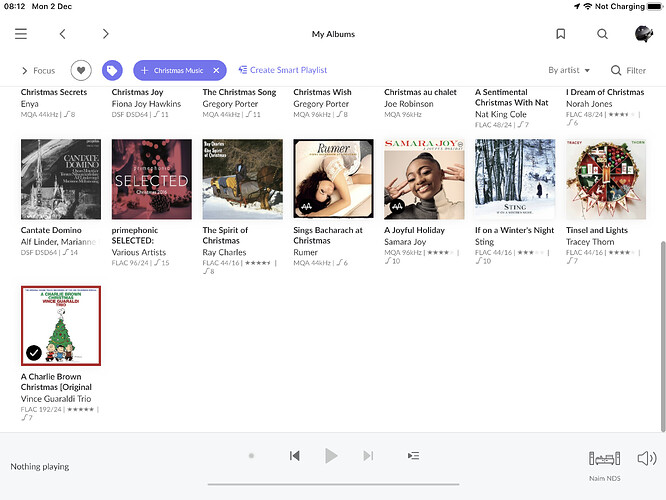Open the volume speaker control
The height and width of the screenshot is (500, 666).
pos(647,458)
